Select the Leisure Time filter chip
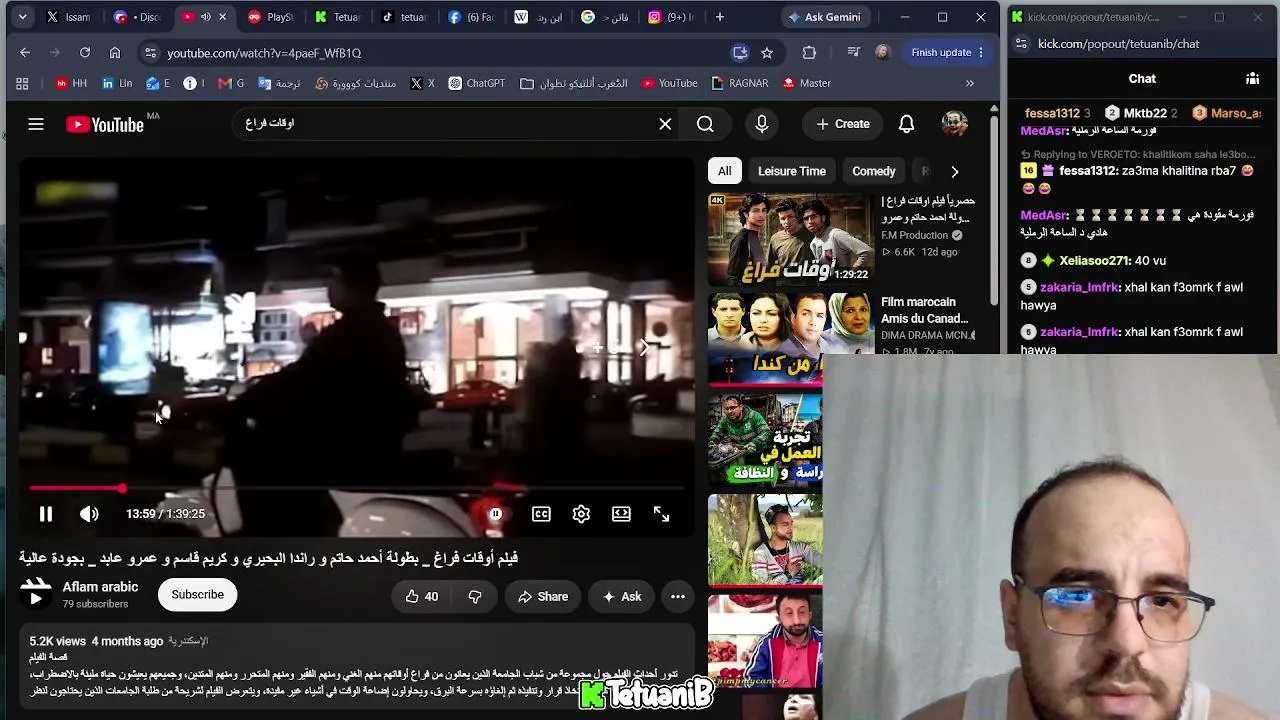 click(792, 171)
